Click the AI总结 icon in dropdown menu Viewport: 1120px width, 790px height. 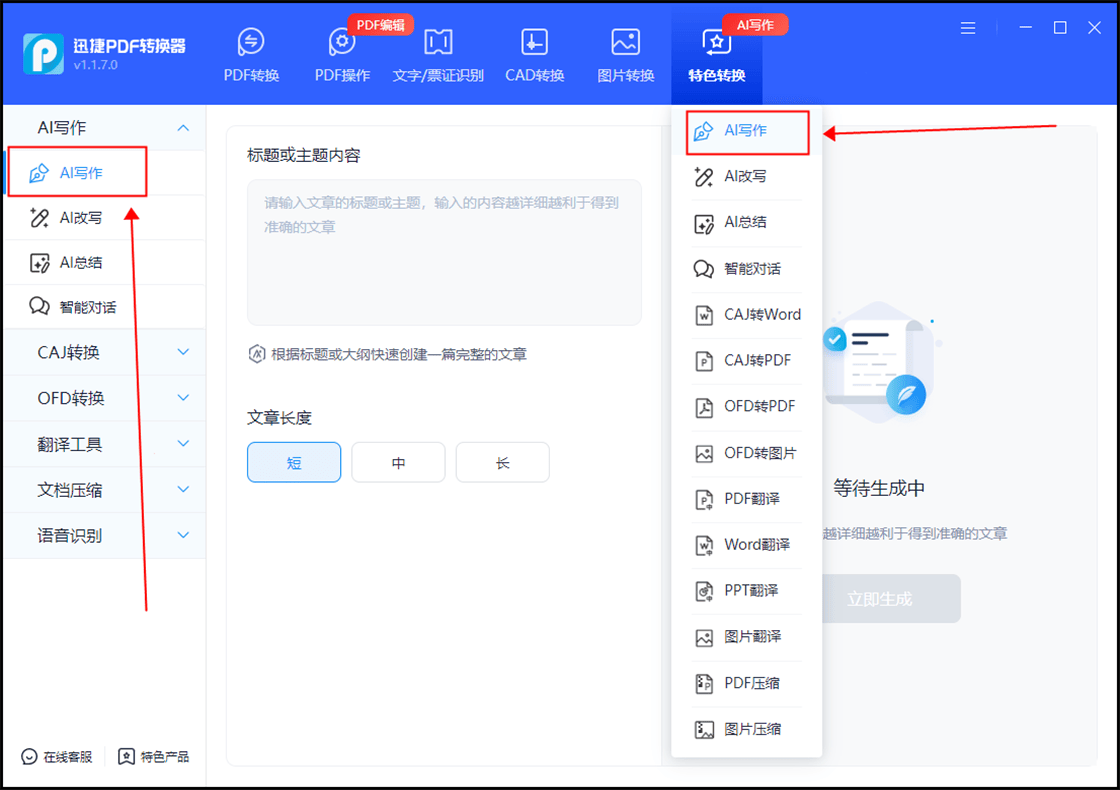[x=704, y=223]
